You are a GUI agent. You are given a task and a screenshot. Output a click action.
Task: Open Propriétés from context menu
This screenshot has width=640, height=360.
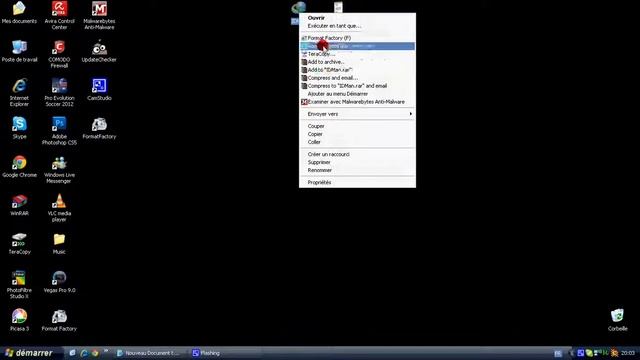coord(357,182)
